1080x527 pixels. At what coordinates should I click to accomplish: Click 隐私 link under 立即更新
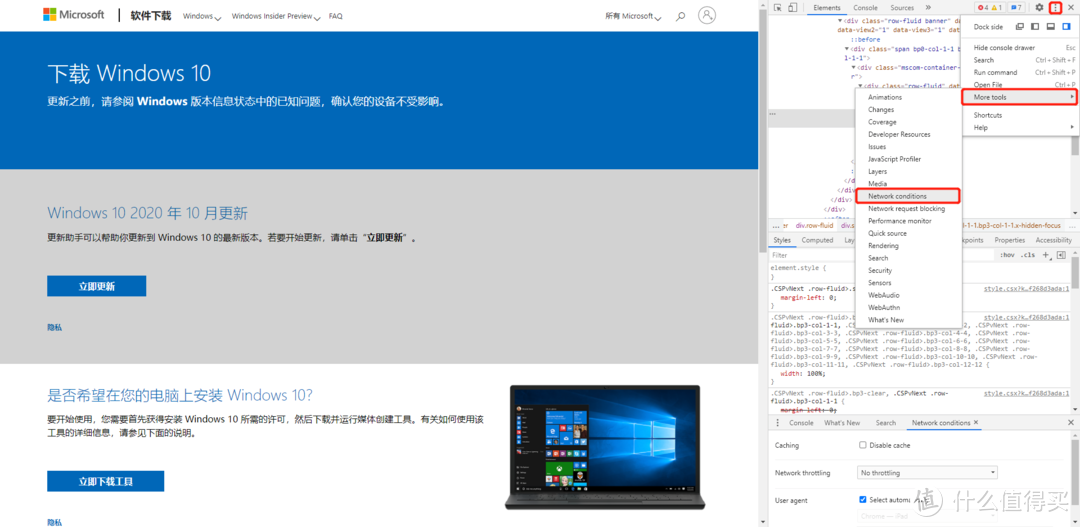click(x=54, y=328)
